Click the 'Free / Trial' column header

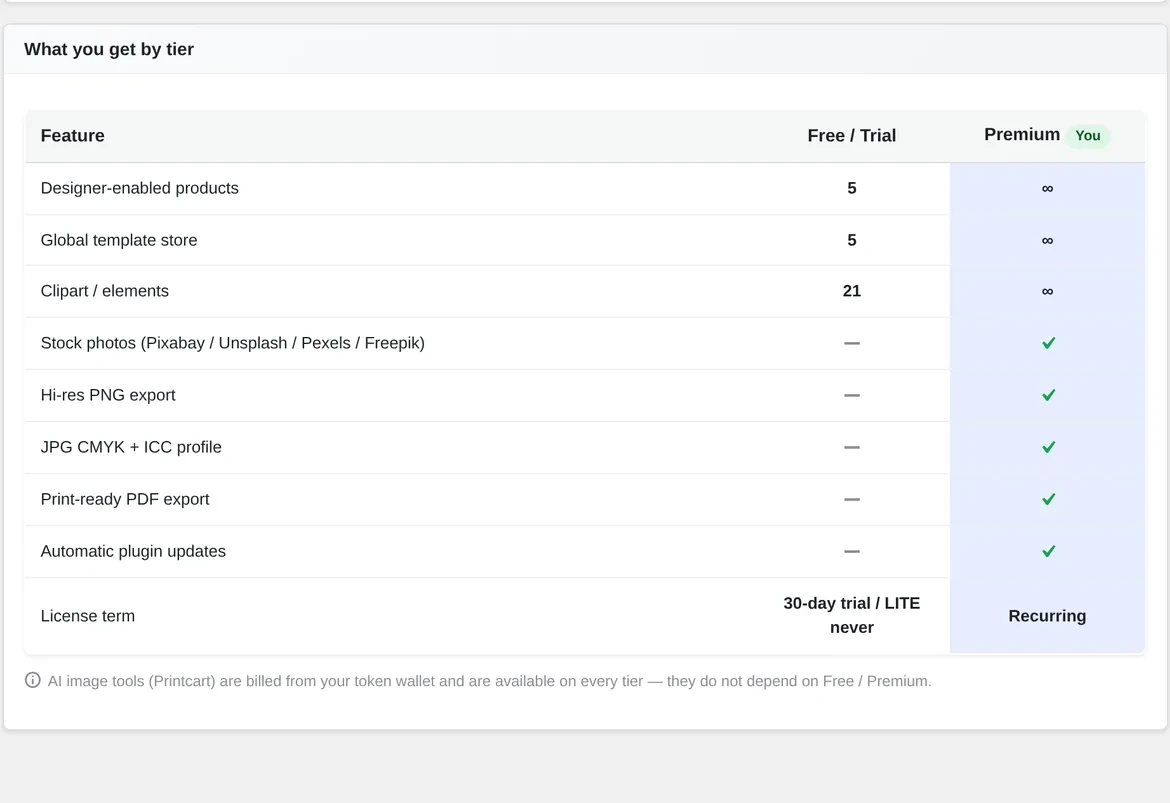coord(851,136)
